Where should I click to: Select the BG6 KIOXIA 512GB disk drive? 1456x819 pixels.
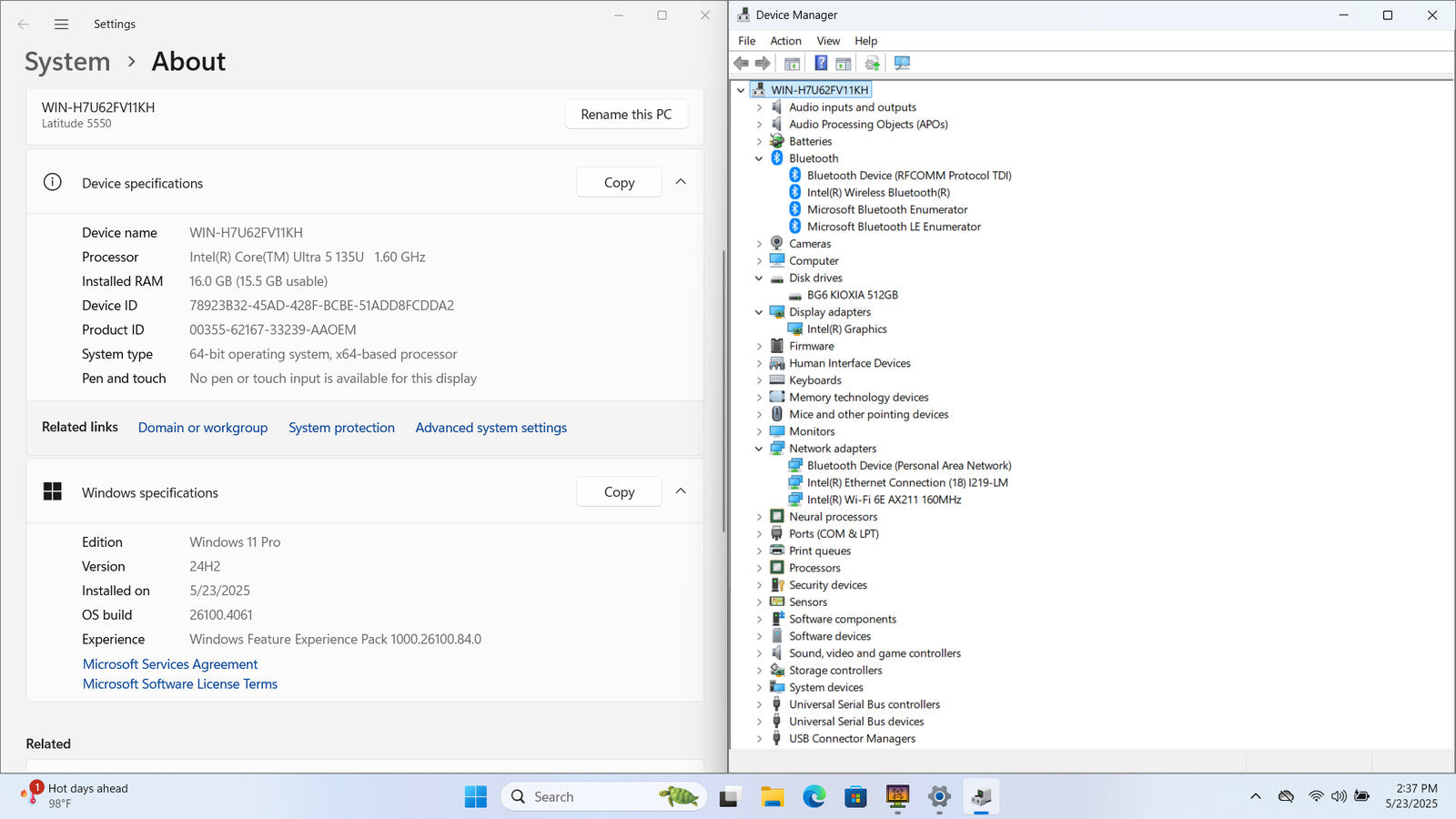[853, 295]
